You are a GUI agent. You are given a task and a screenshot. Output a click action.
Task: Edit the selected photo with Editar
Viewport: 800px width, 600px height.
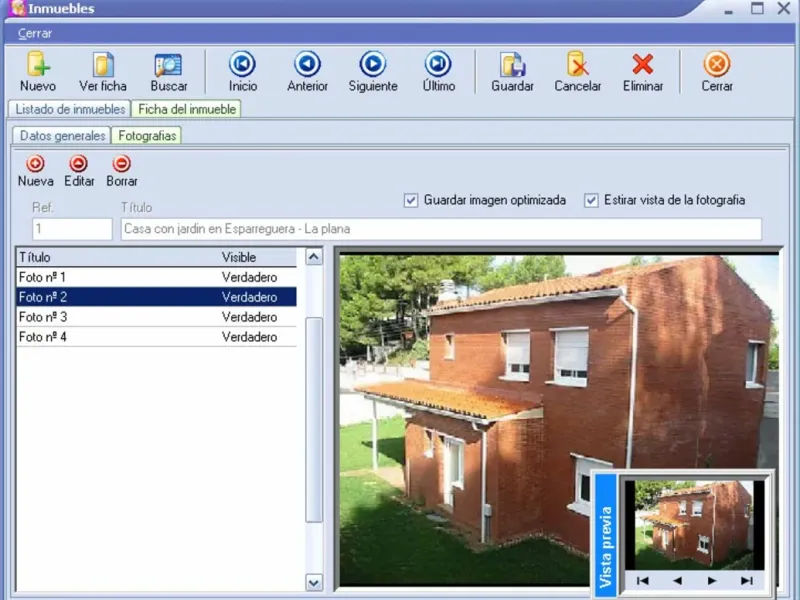[x=79, y=171]
